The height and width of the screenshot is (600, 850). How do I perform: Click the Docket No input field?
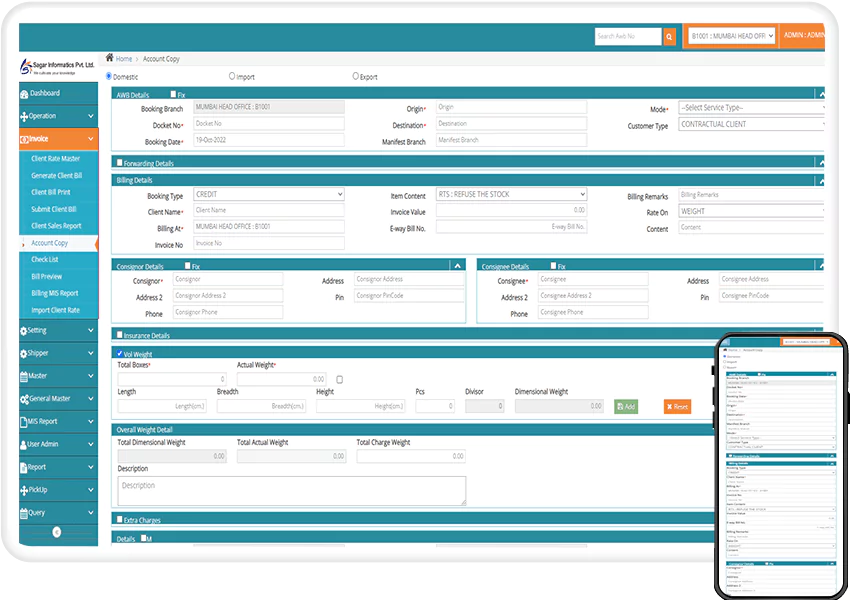click(x=269, y=124)
